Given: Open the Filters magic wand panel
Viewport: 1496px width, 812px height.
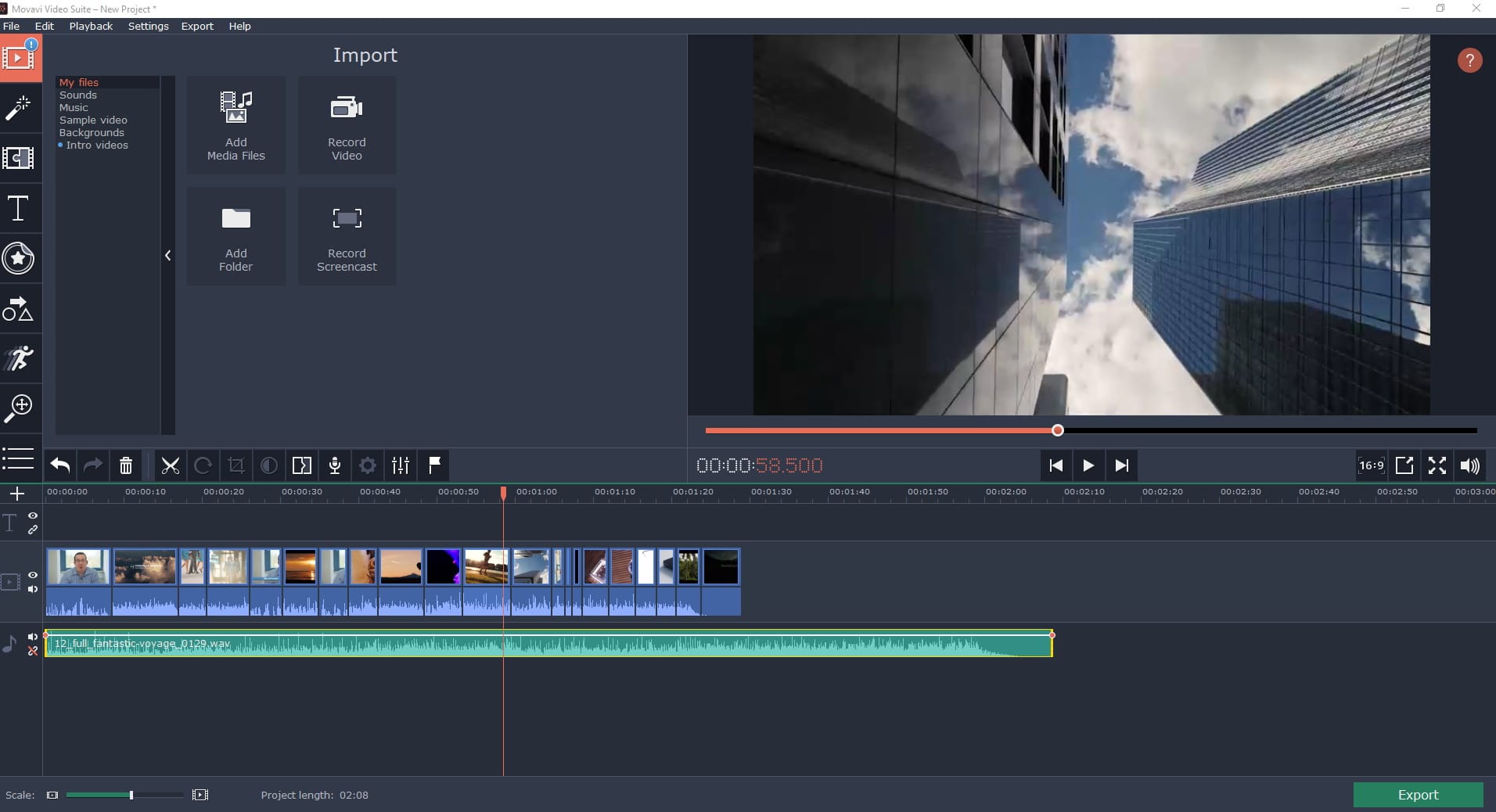Looking at the screenshot, I should coord(18,108).
